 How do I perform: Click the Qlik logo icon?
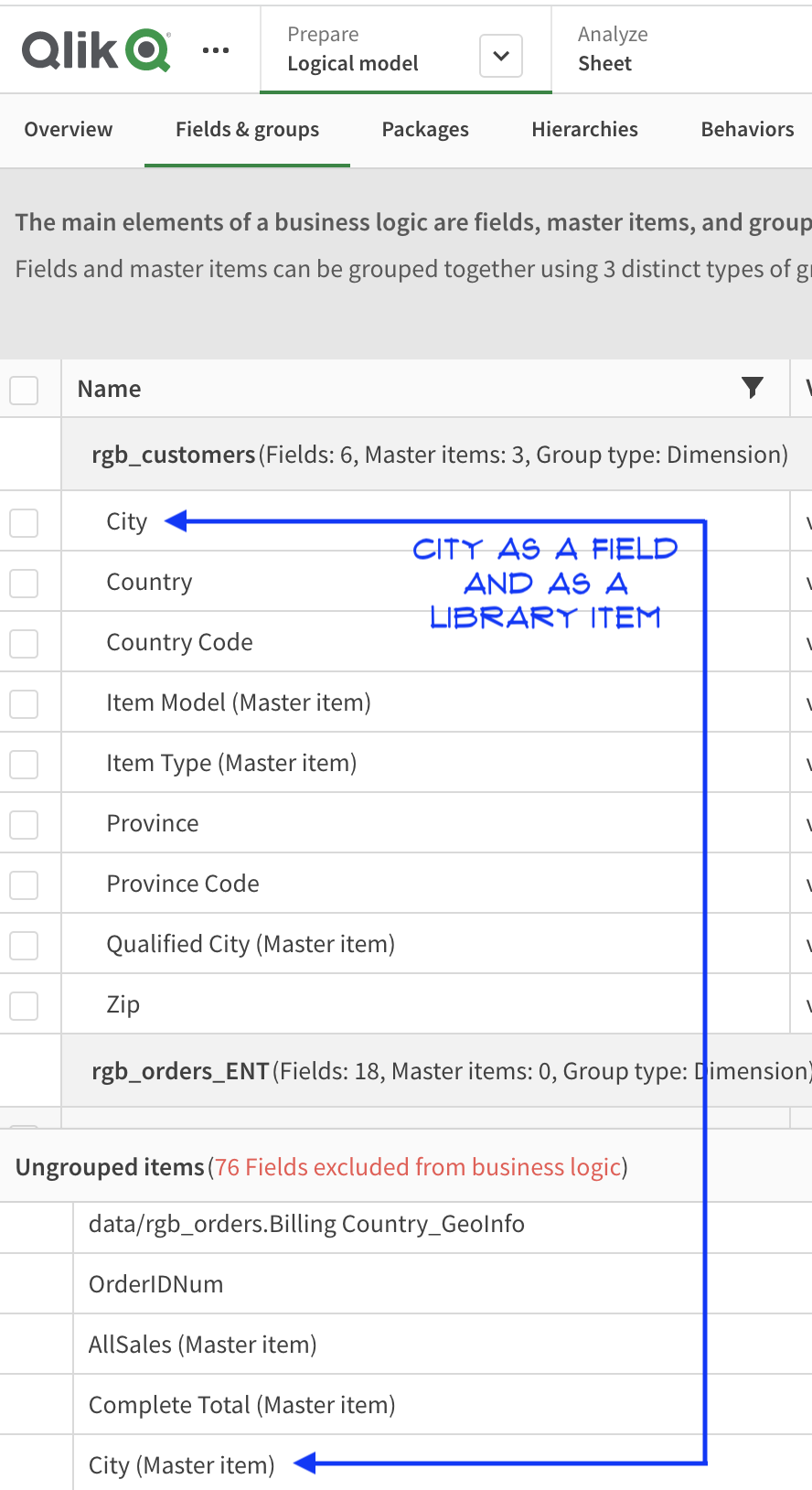[x=95, y=50]
